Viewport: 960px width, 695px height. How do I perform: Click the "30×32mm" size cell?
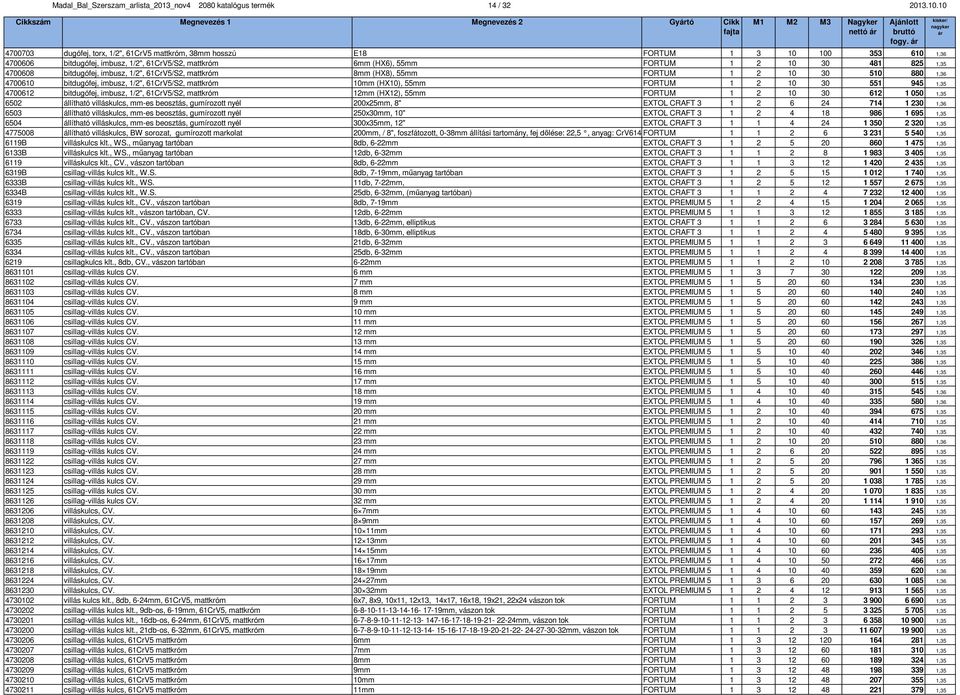[370, 590]
